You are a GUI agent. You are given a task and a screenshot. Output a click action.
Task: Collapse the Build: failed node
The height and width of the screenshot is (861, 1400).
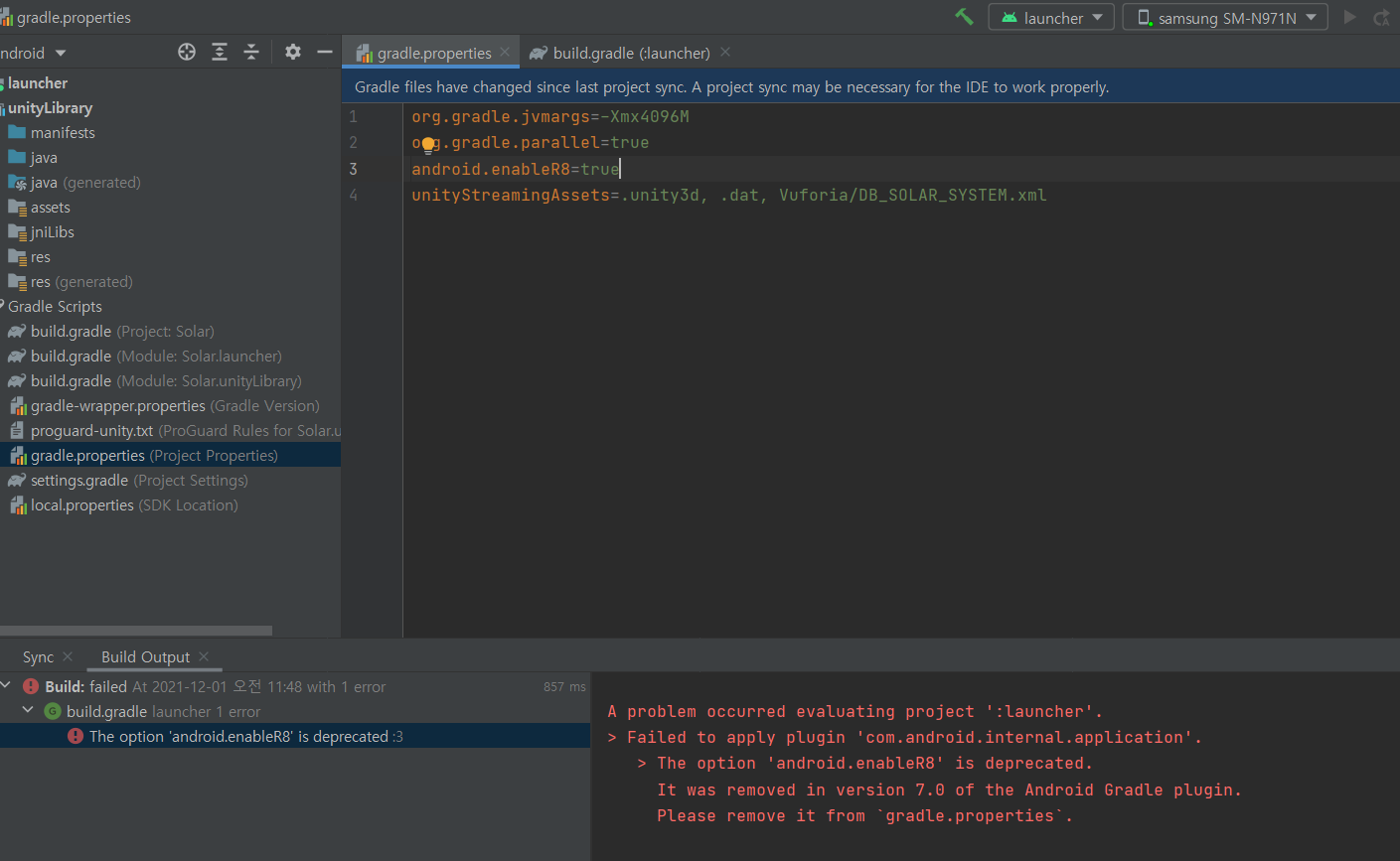pos(6,685)
